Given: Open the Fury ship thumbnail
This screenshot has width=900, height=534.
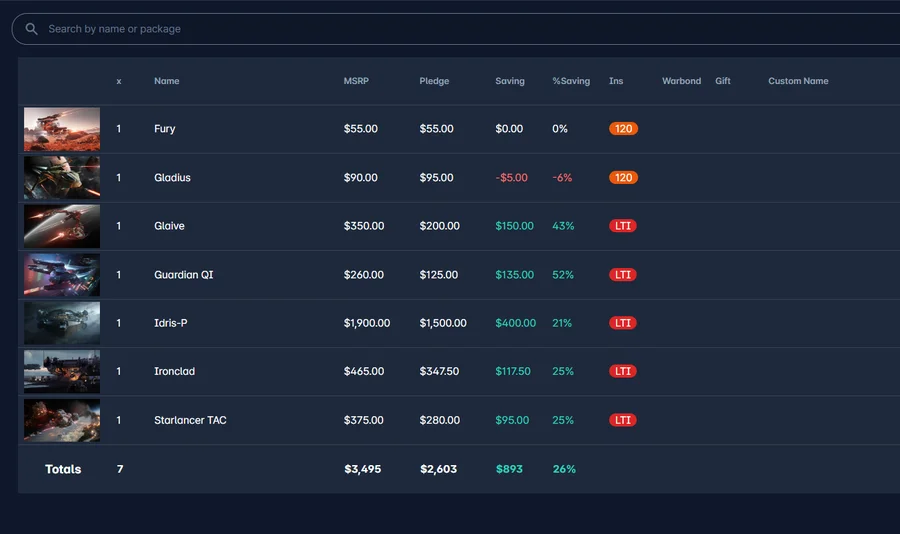Looking at the screenshot, I should [62, 129].
